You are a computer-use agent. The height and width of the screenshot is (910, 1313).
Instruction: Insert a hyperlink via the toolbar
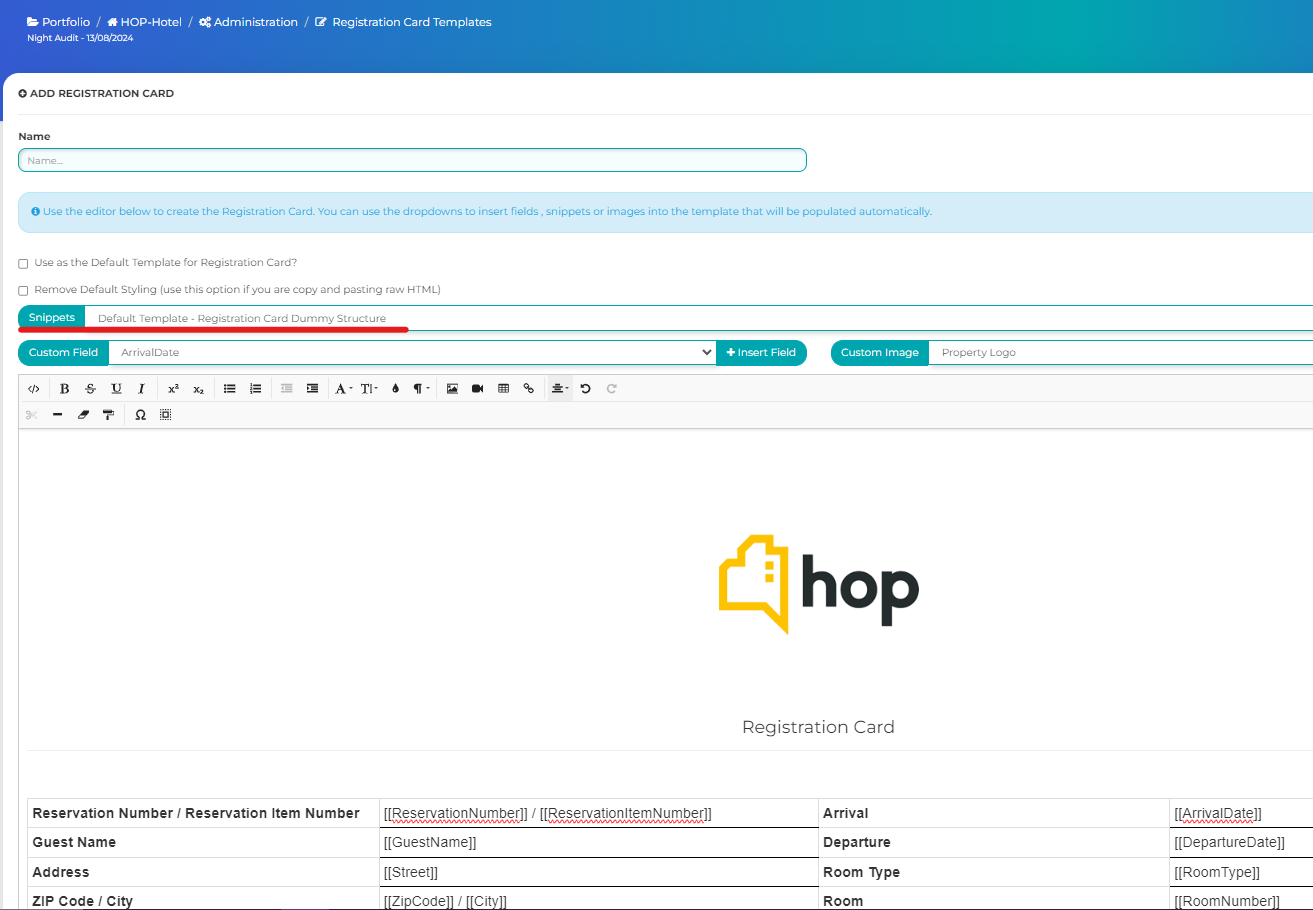click(x=528, y=388)
